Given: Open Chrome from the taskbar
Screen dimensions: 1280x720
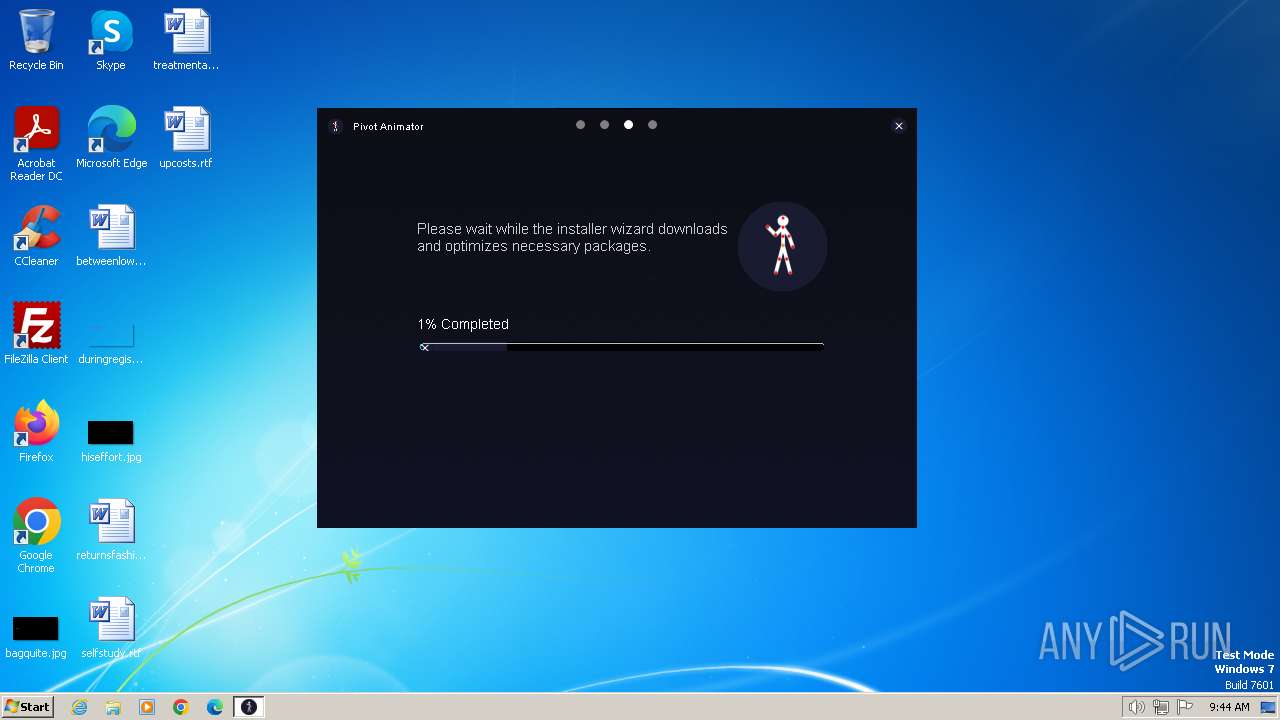Looking at the screenshot, I should (x=181, y=707).
